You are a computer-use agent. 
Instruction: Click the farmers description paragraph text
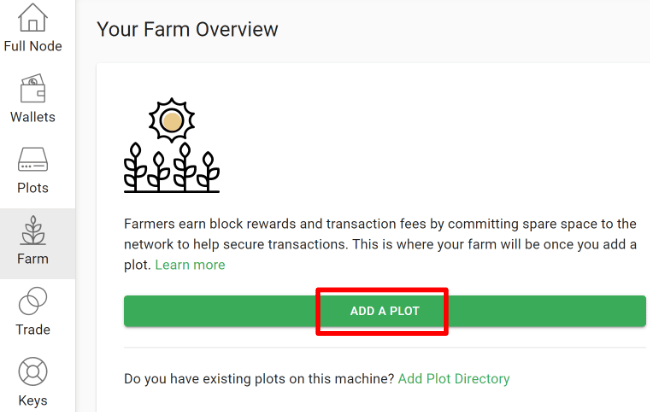coord(380,244)
